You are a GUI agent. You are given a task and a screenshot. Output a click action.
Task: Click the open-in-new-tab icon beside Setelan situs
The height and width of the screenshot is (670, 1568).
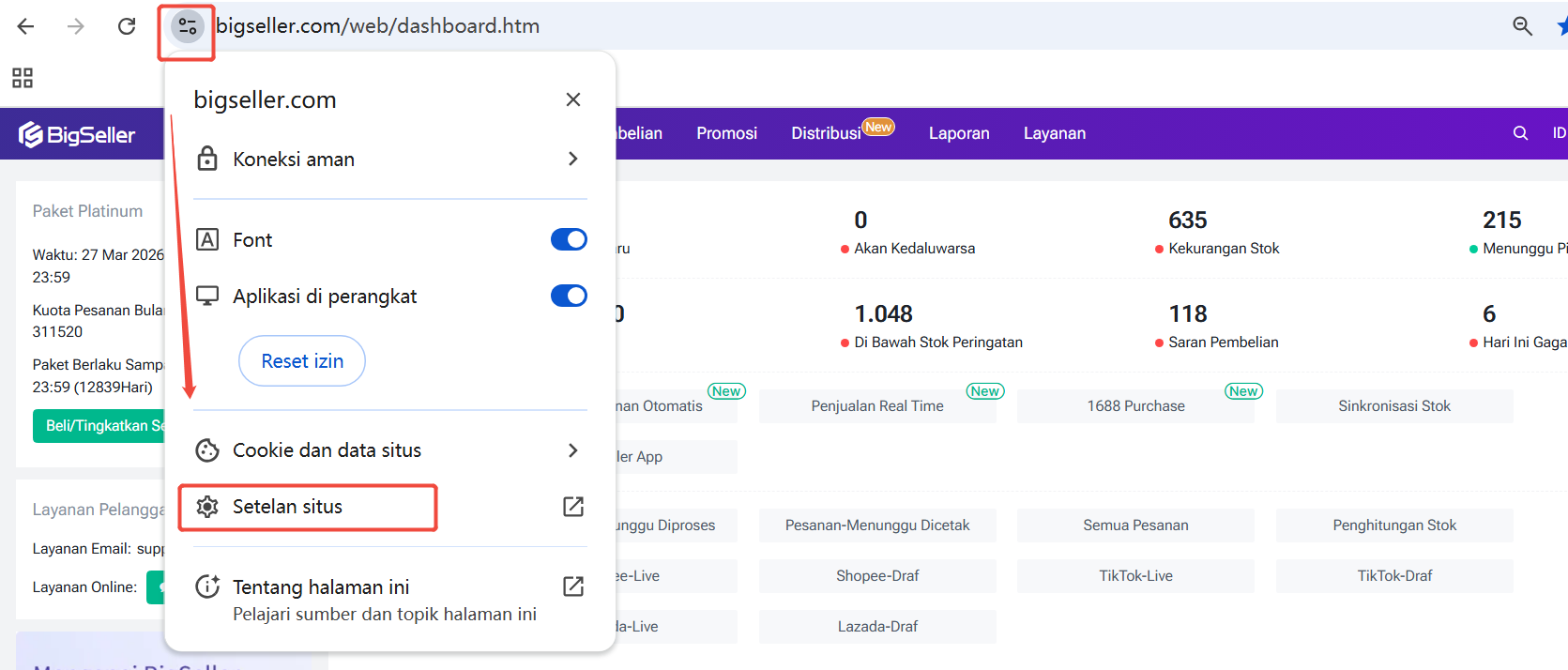tap(572, 507)
